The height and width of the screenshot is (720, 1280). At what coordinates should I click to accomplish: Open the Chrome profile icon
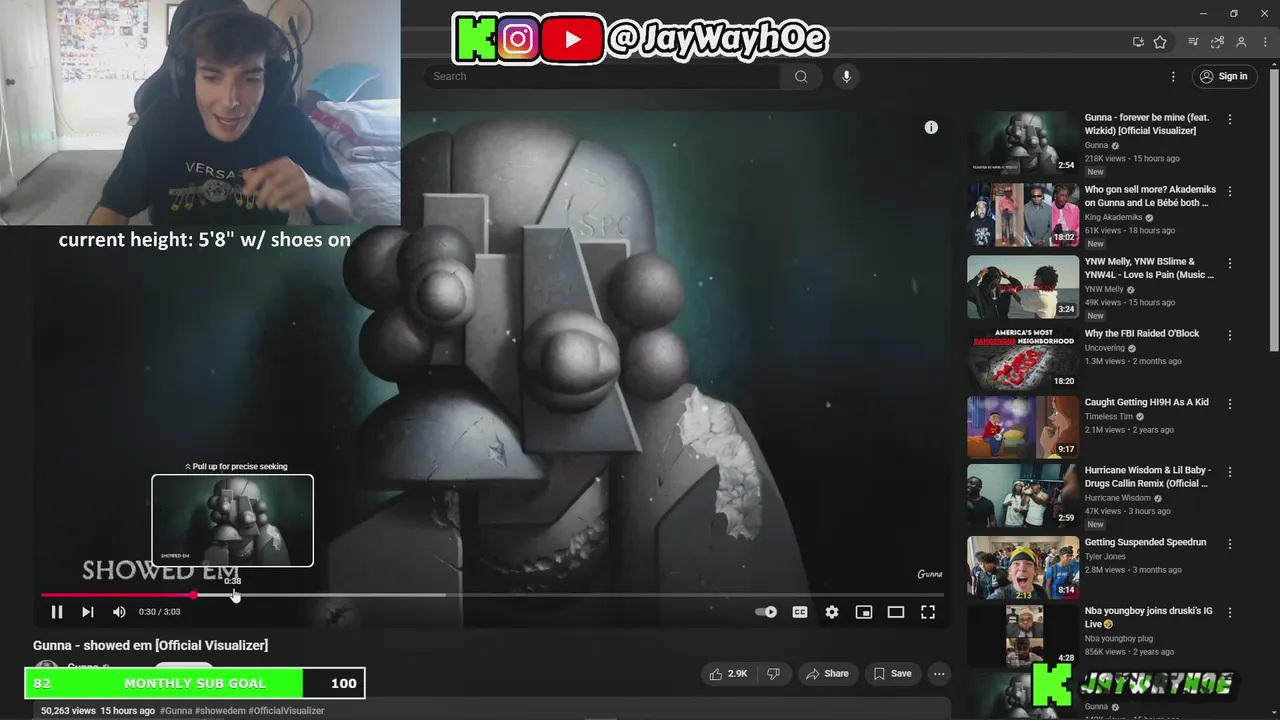pyautogui.click(x=1241, y=42)
